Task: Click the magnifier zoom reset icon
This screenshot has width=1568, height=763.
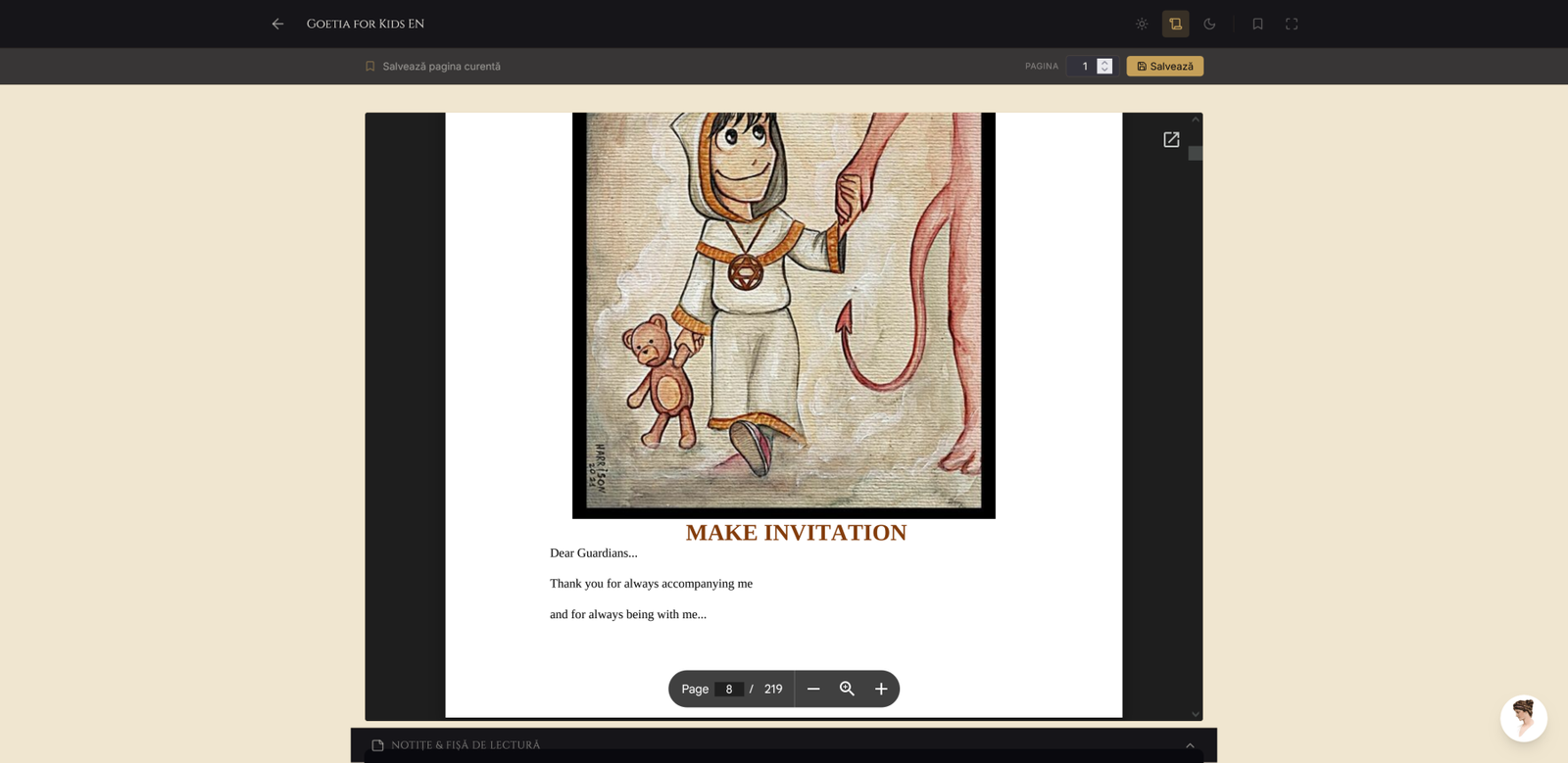Action: pyautogui.click(x=848, y=689)
